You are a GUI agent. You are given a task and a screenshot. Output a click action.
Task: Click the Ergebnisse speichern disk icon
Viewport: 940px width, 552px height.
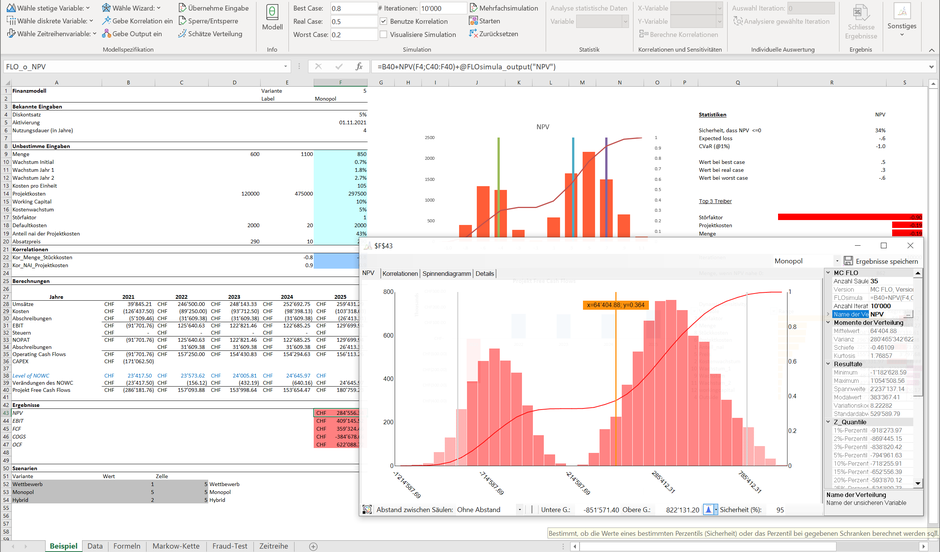click(x=848, y=261)
